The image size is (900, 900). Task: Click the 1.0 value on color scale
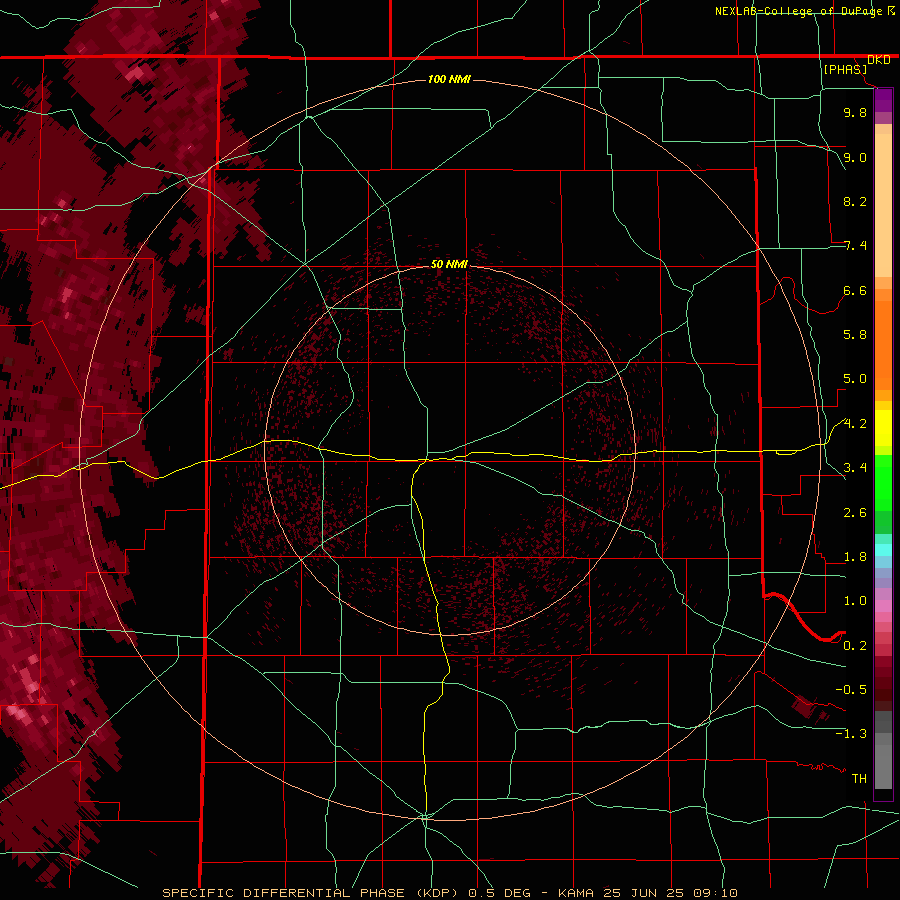855,601
